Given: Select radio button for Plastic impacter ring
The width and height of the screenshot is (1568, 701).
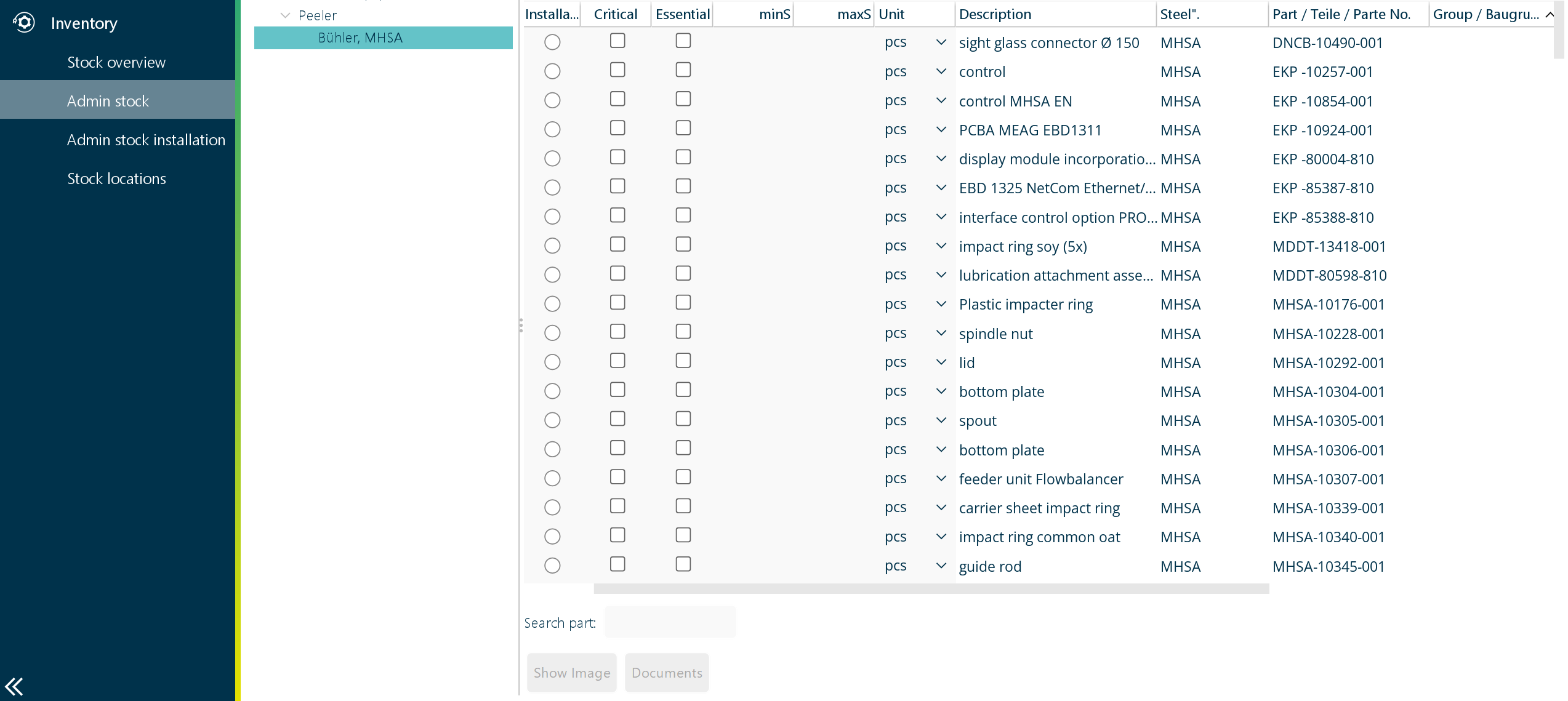Looking at the screenshot, I should [552, 304].
